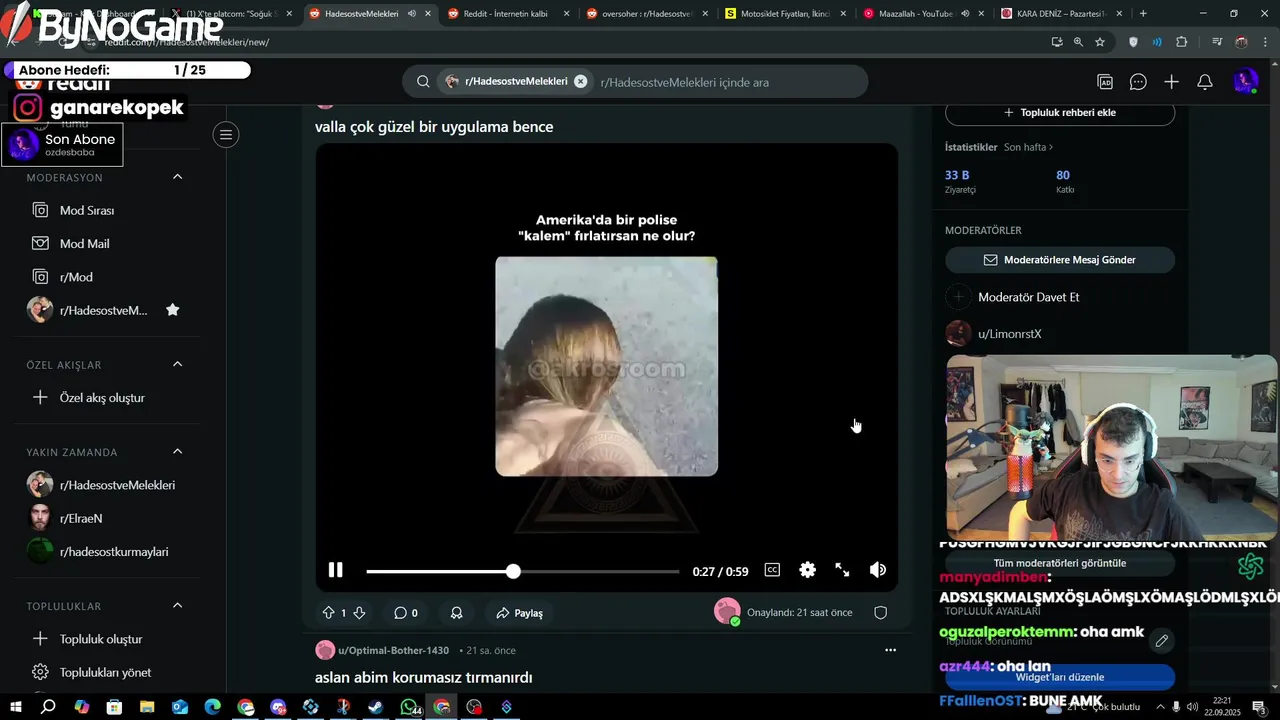Open a new browser tab
1280x720 pixels.
tap(1143, 14)
